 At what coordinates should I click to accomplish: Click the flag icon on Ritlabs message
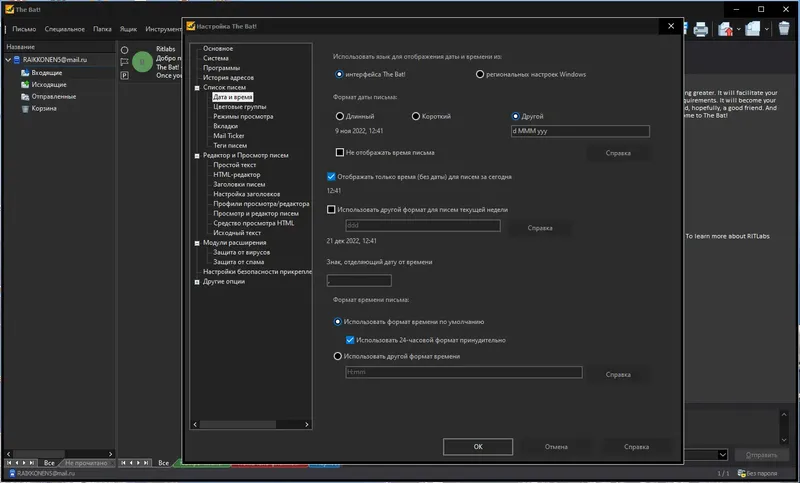tap(124, 62)
